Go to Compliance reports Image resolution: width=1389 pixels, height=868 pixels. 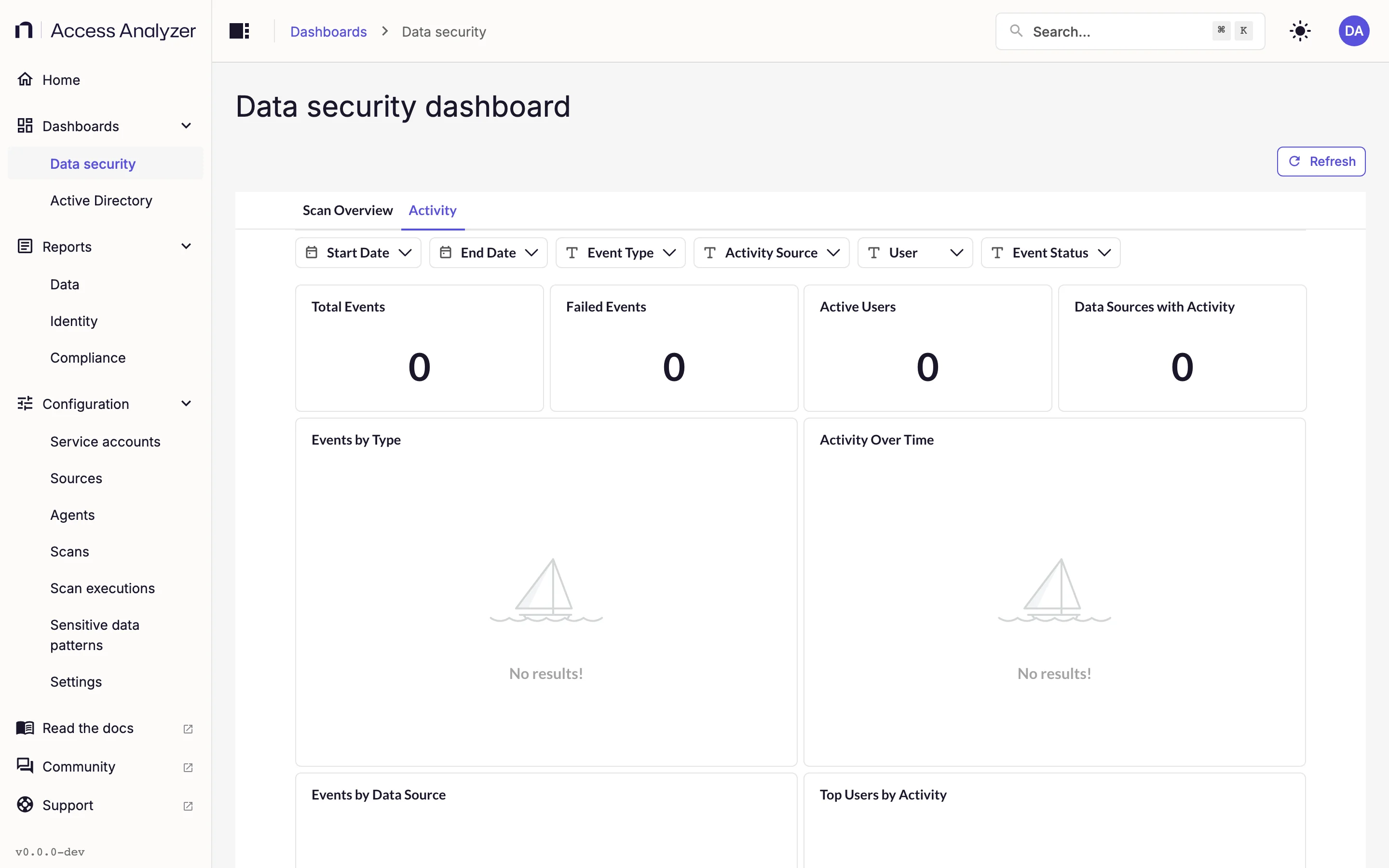coord(106,358)
